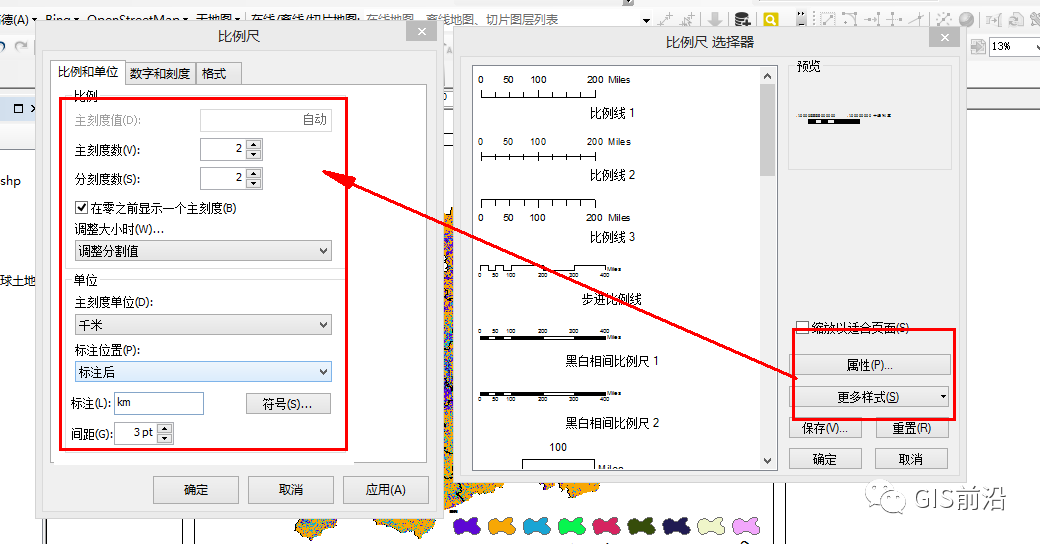The height and width of the screenshot is (544, 1040).
Task: Click the style list scrollbar up arrow
Action: point(767,76)
